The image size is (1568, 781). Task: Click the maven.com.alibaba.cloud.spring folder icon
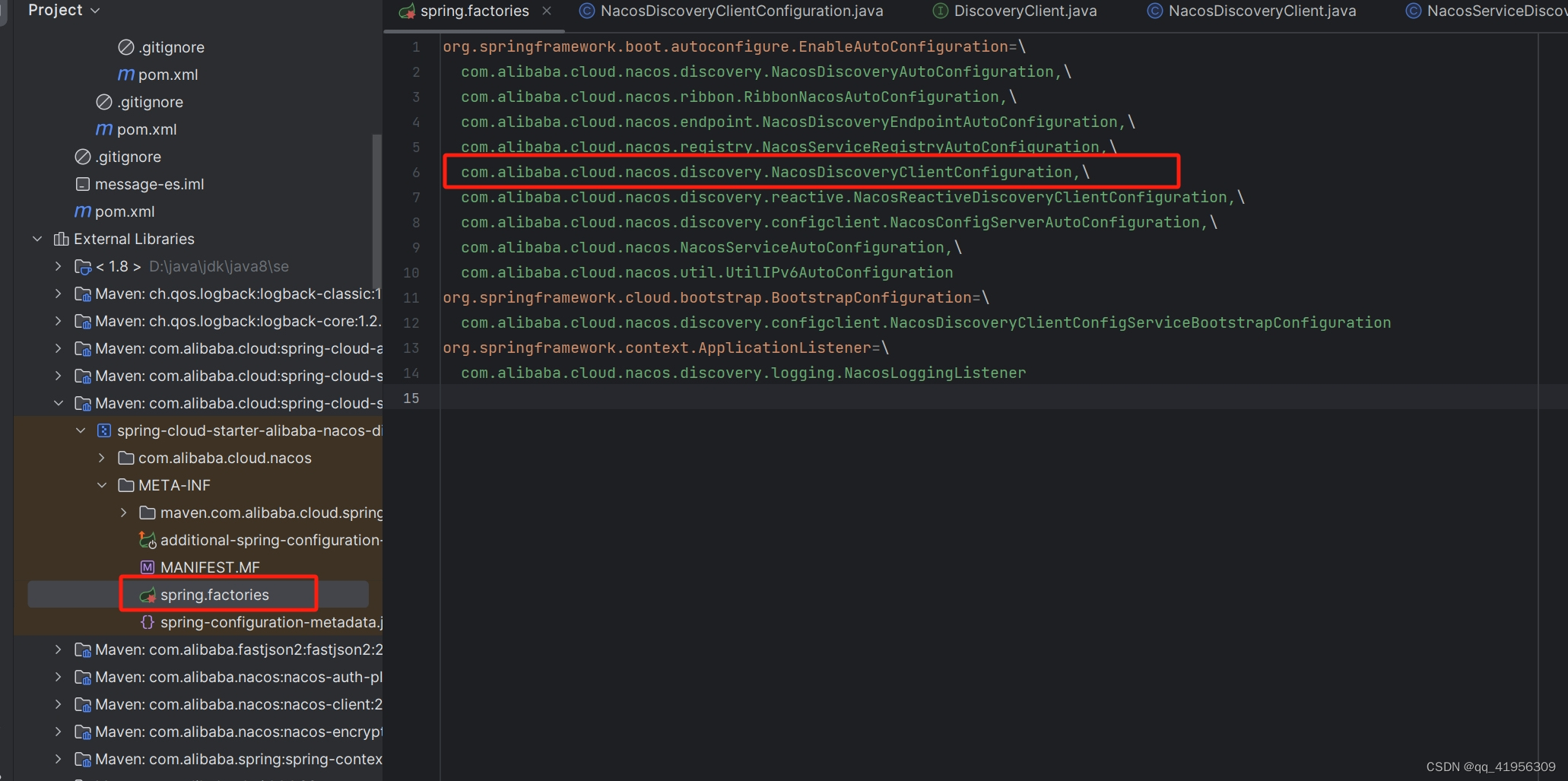click(148, 513)
